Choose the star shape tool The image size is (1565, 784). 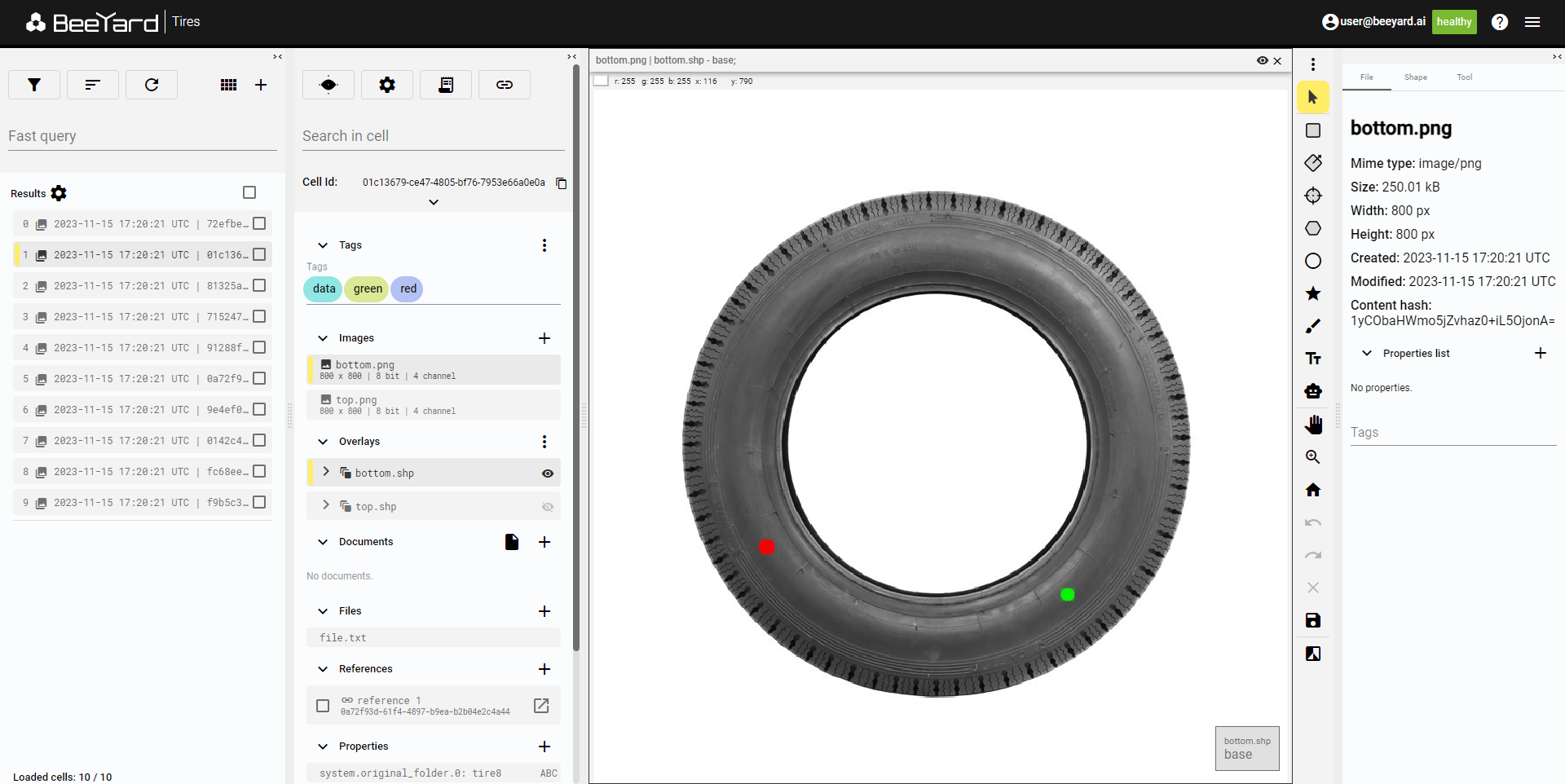pyautogui.click(x=1312, y=293)
